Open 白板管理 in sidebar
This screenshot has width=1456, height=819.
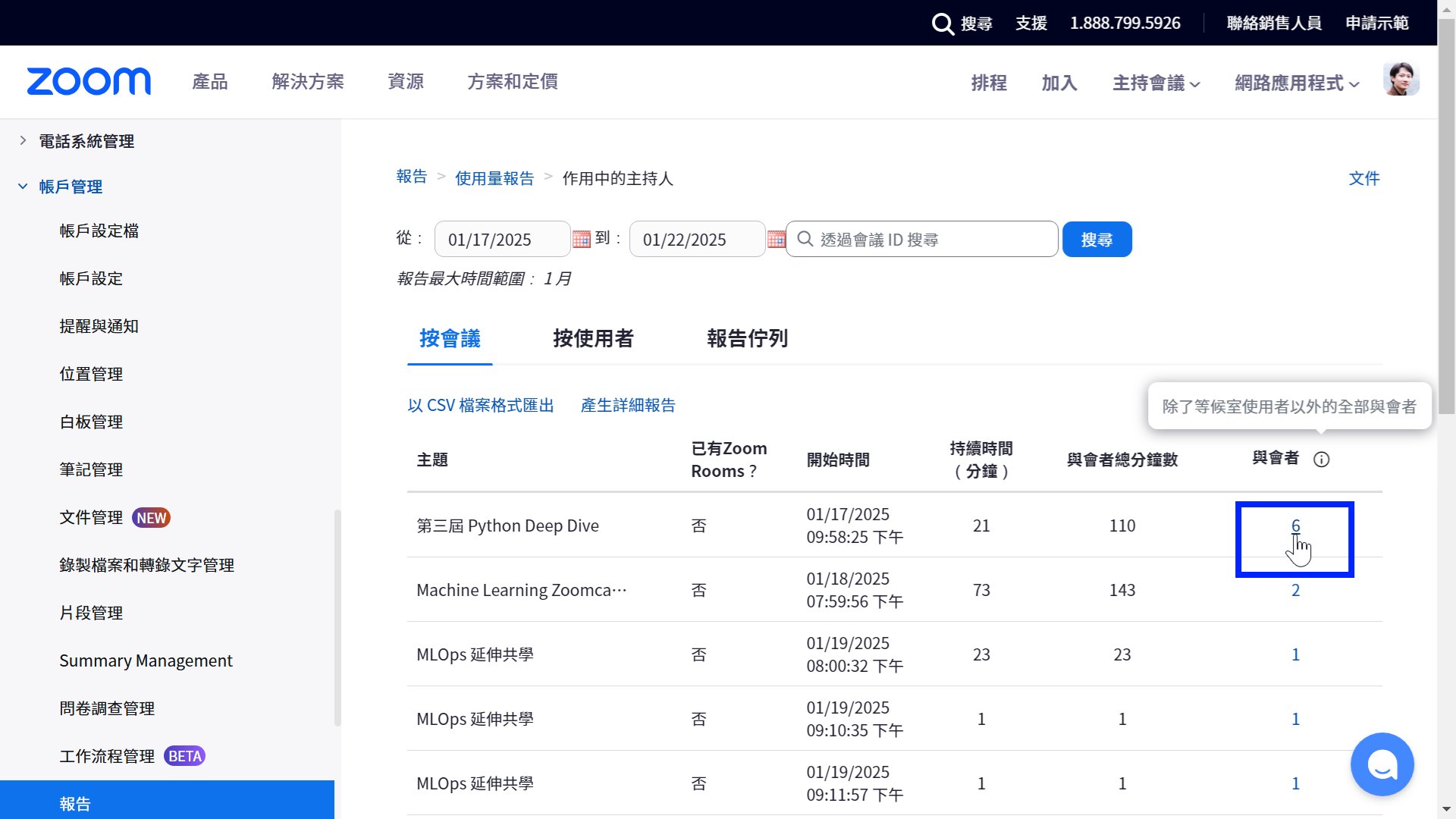coord(91,422)
